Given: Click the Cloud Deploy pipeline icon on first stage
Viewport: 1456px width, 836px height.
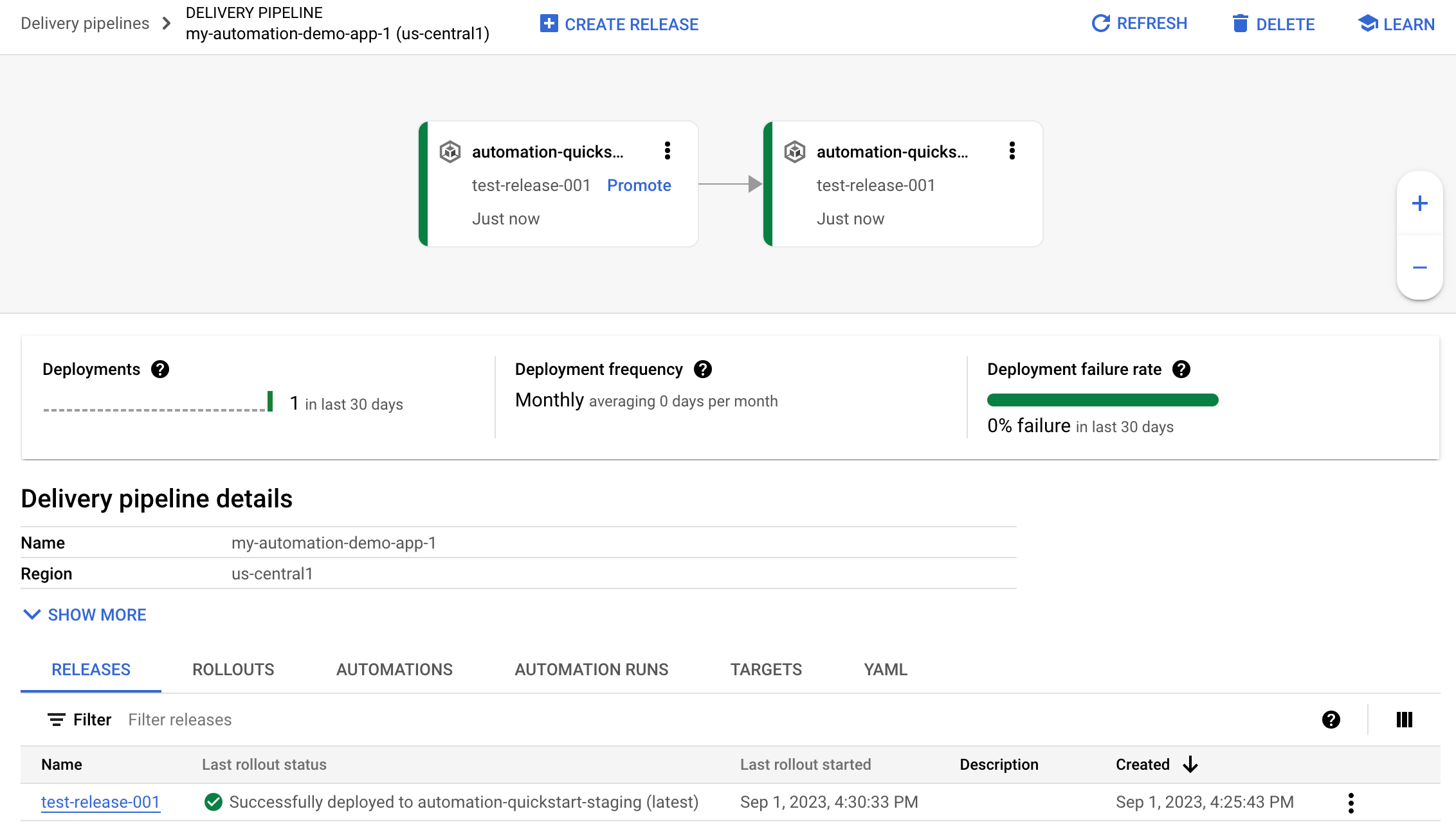Looking at the screenshot, I should [451, 151].
